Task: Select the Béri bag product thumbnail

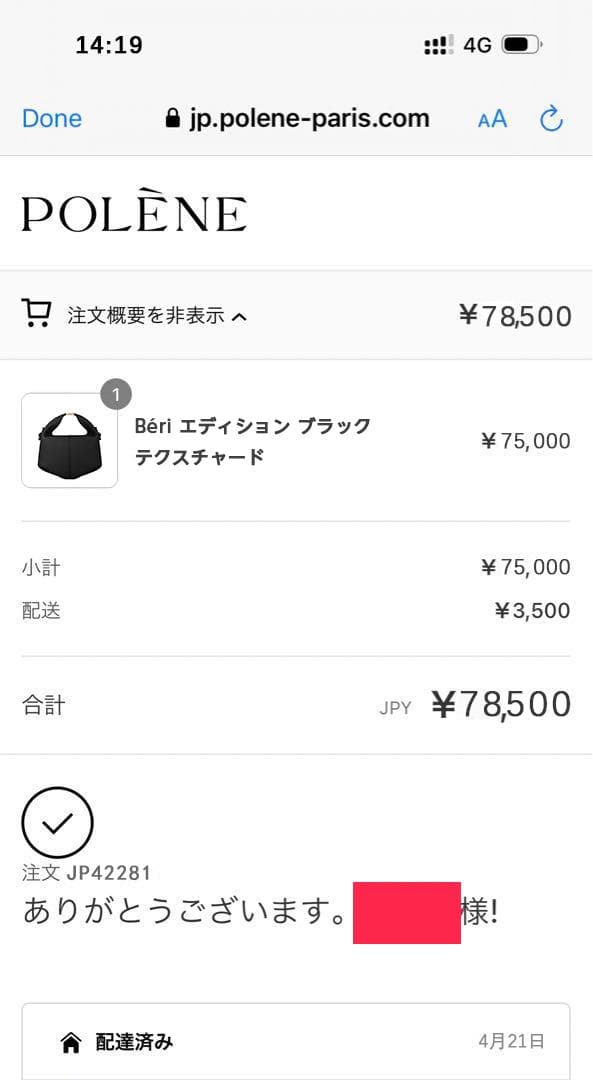Action: tap(68, 440)
